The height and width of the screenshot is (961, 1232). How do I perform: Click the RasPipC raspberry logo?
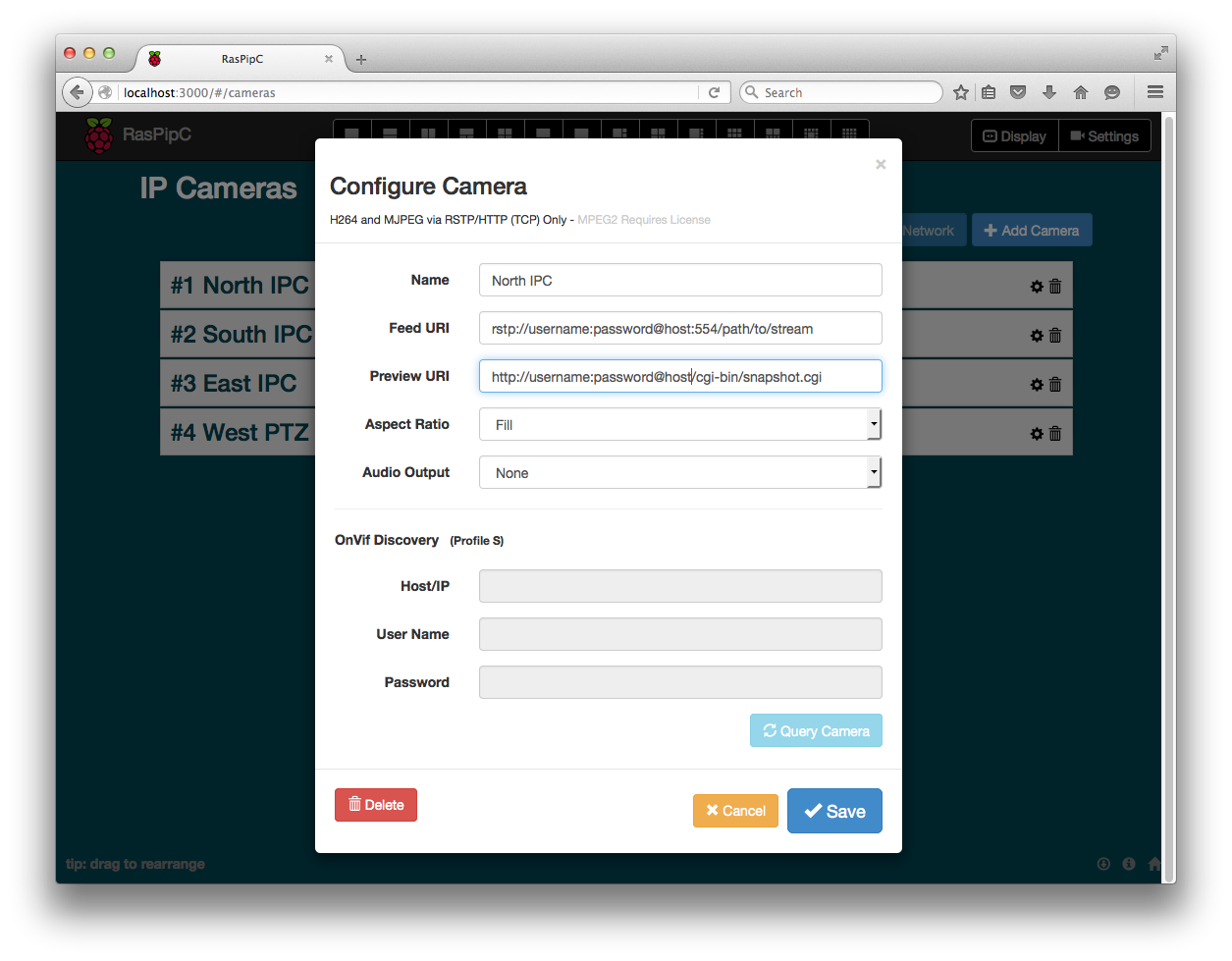(x=98, y=135)
